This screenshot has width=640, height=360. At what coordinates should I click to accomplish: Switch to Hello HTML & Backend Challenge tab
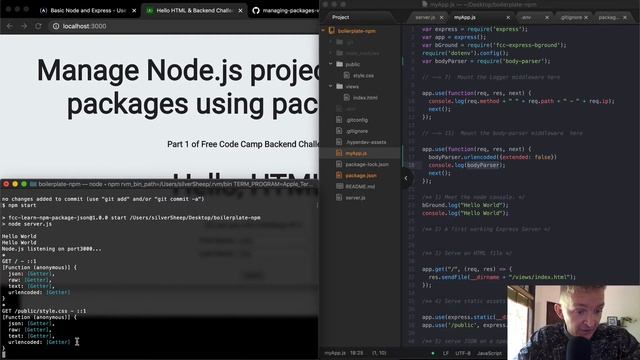coord(194,11)
